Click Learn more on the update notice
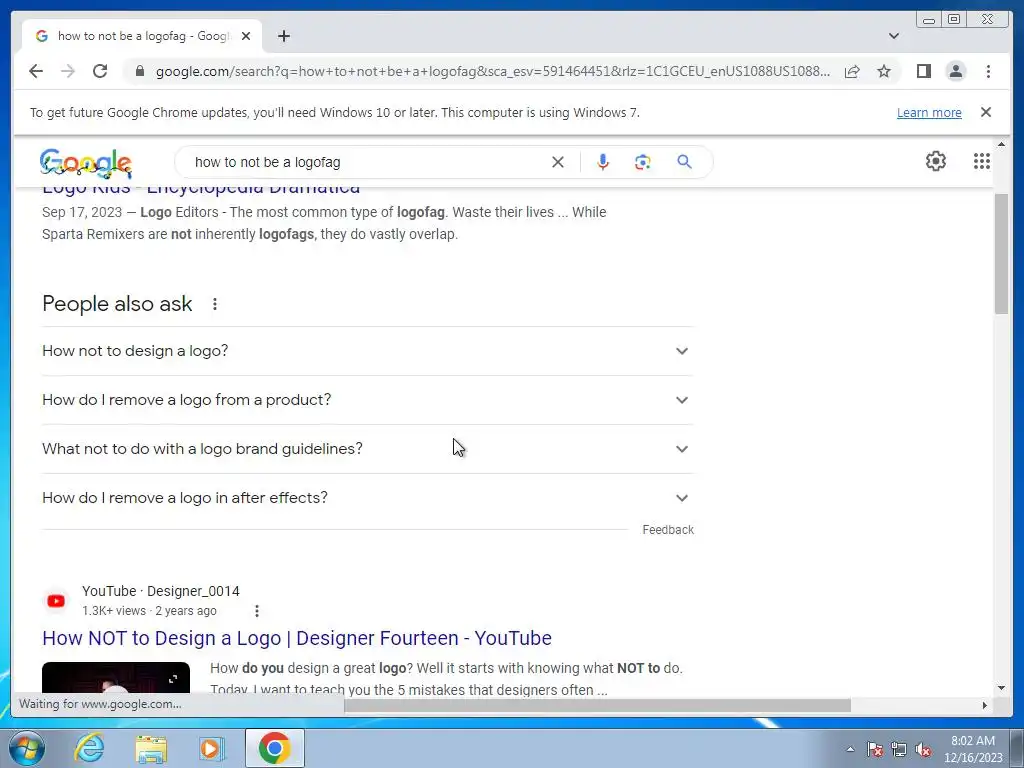The image size is (1024, 768). [x=929, y=112]
